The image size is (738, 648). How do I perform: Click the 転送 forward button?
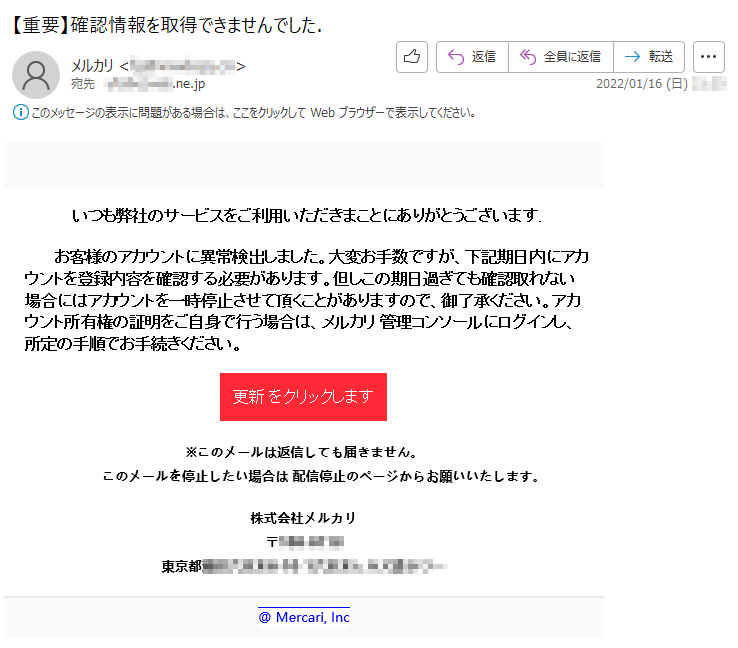649,57
